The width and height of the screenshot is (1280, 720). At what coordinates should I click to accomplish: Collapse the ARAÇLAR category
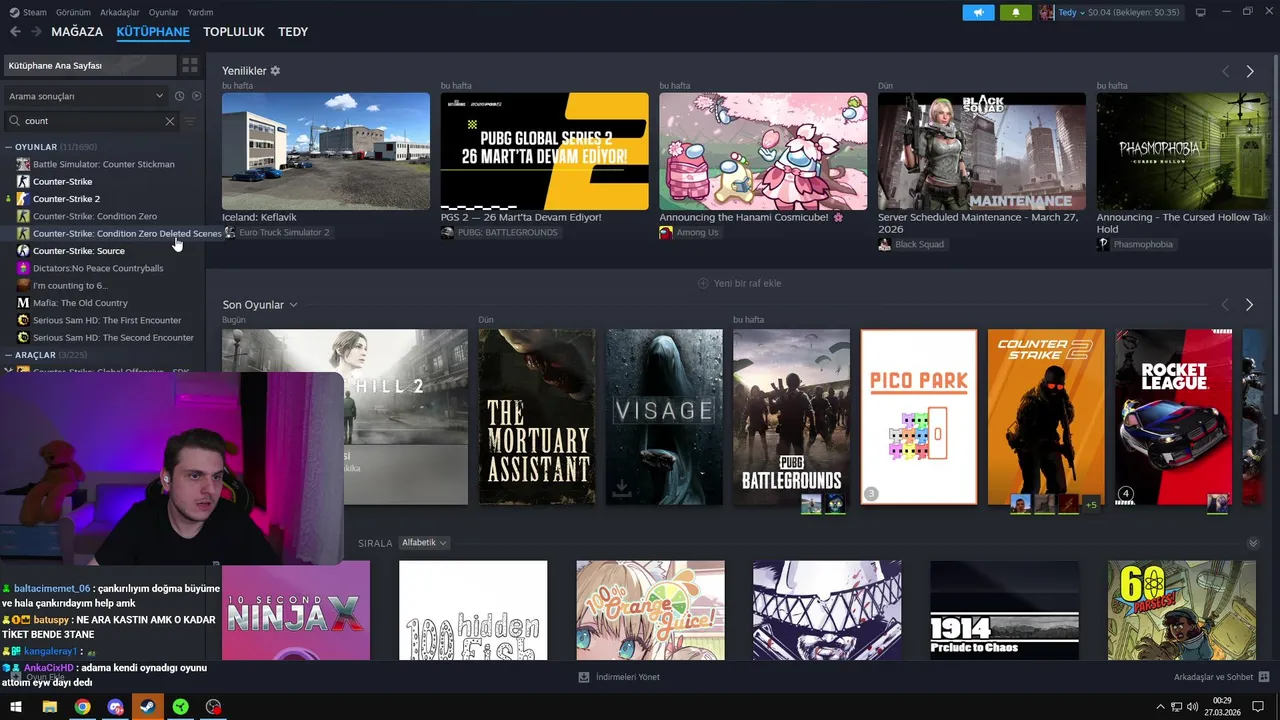click(9, 355)
